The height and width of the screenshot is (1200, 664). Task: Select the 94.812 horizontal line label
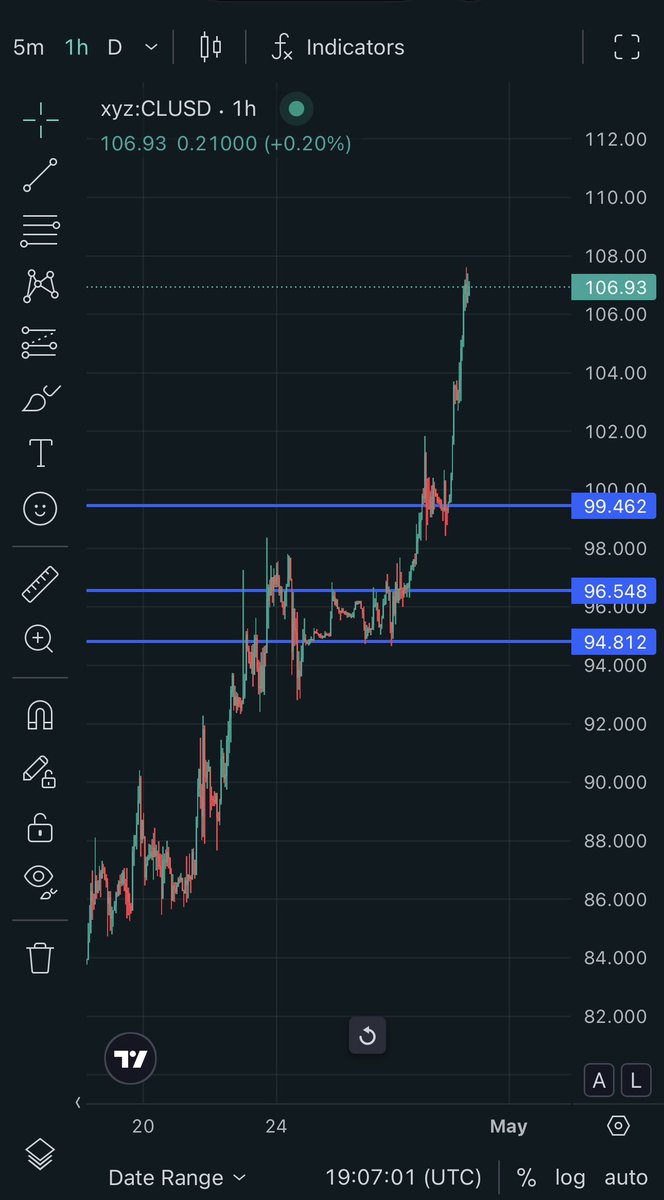point(614,642)
